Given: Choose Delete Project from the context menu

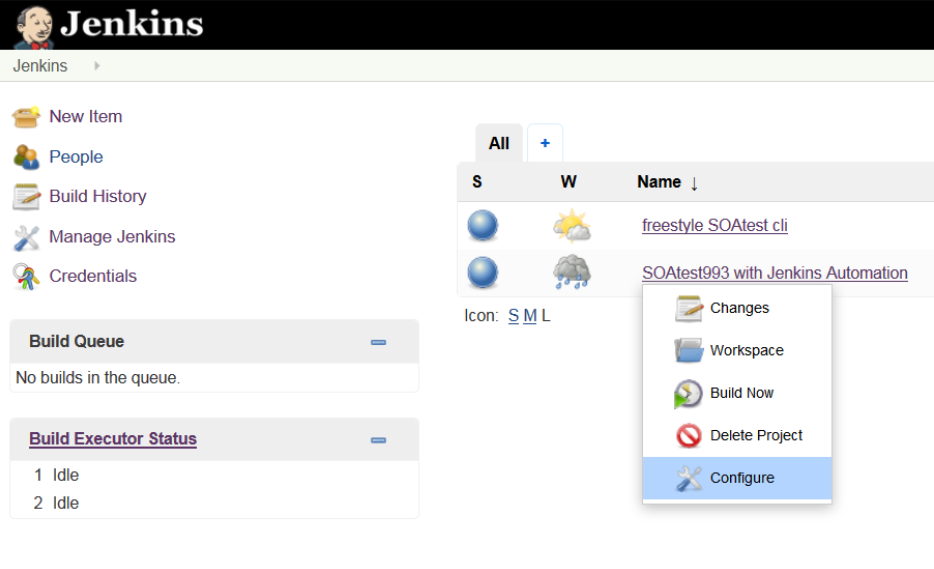Looking at the screenshot, I should (x=737, y=435).
